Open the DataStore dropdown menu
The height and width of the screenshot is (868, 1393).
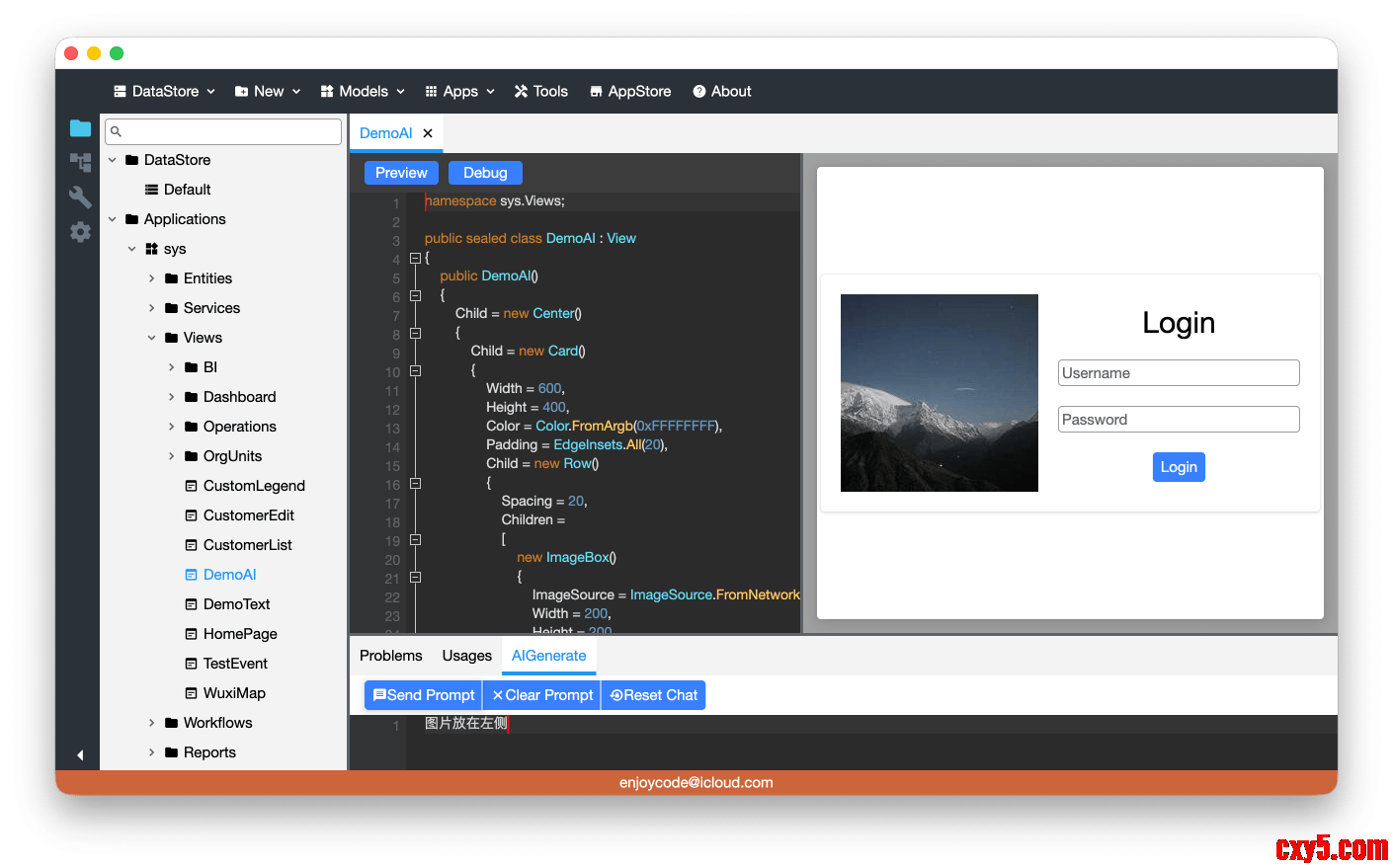tap(164, 91)
